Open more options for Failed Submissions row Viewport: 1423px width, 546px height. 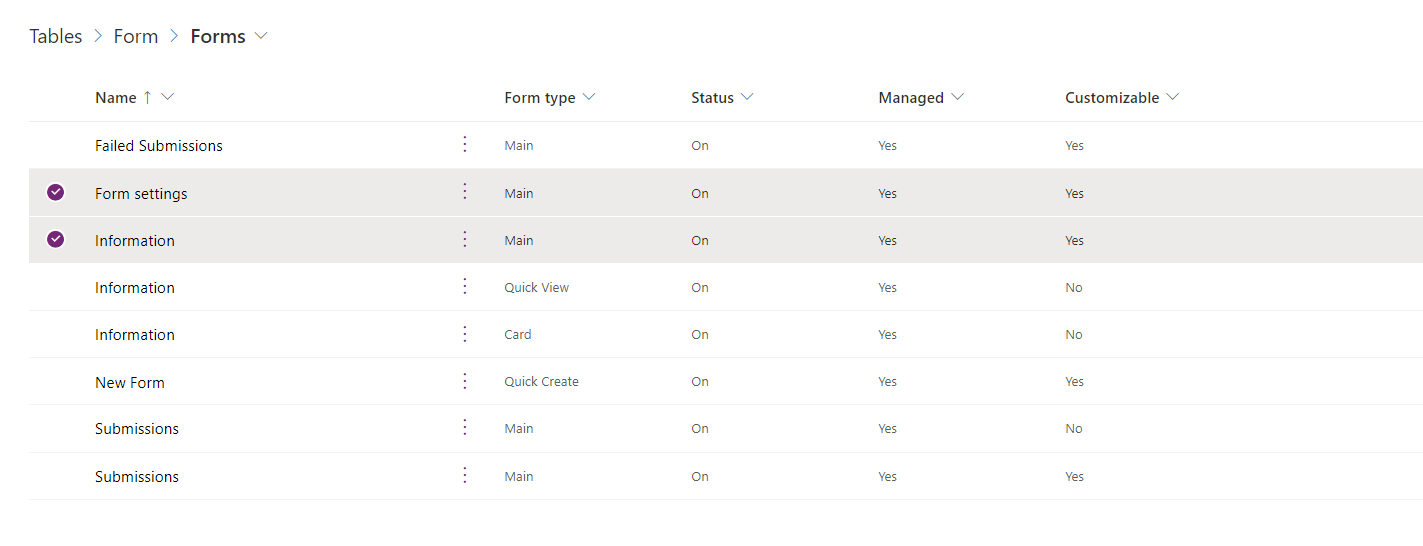click(464, 145)
